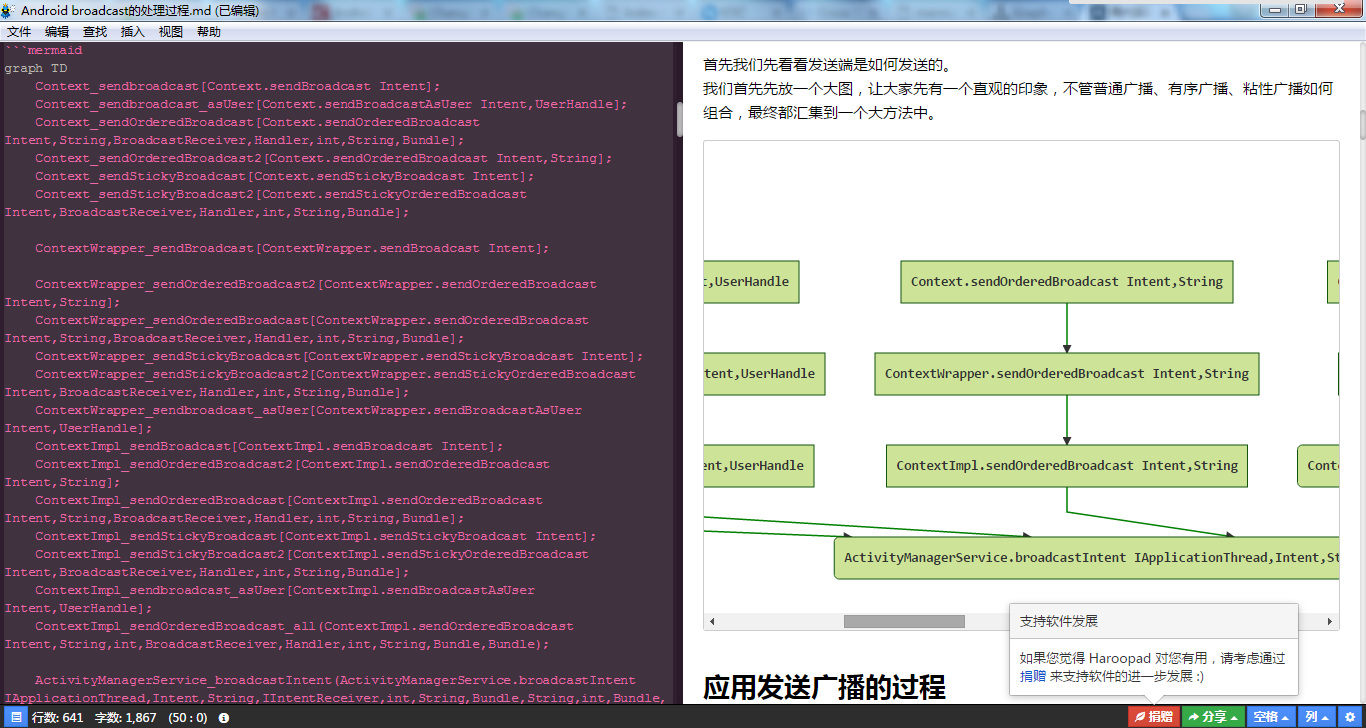Click the 应用发送广播的过程 heading

(824, 688)
